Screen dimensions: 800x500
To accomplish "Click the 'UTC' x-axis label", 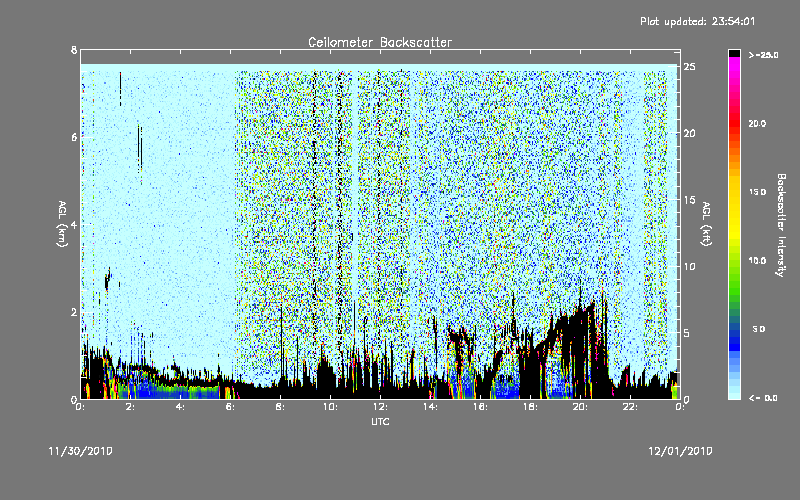I will [x=380, y=421].
